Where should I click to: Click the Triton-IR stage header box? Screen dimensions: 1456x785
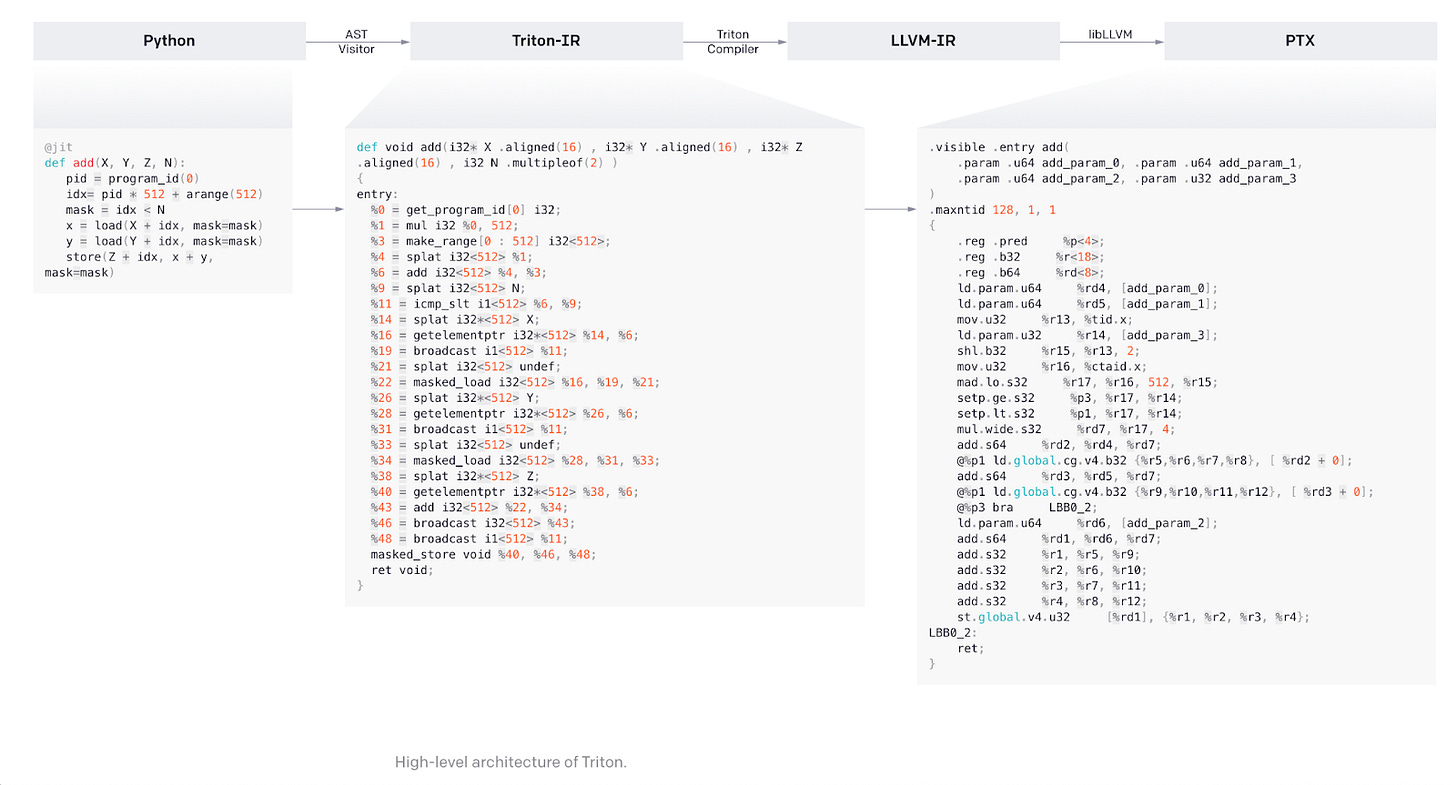pos(547,41)
